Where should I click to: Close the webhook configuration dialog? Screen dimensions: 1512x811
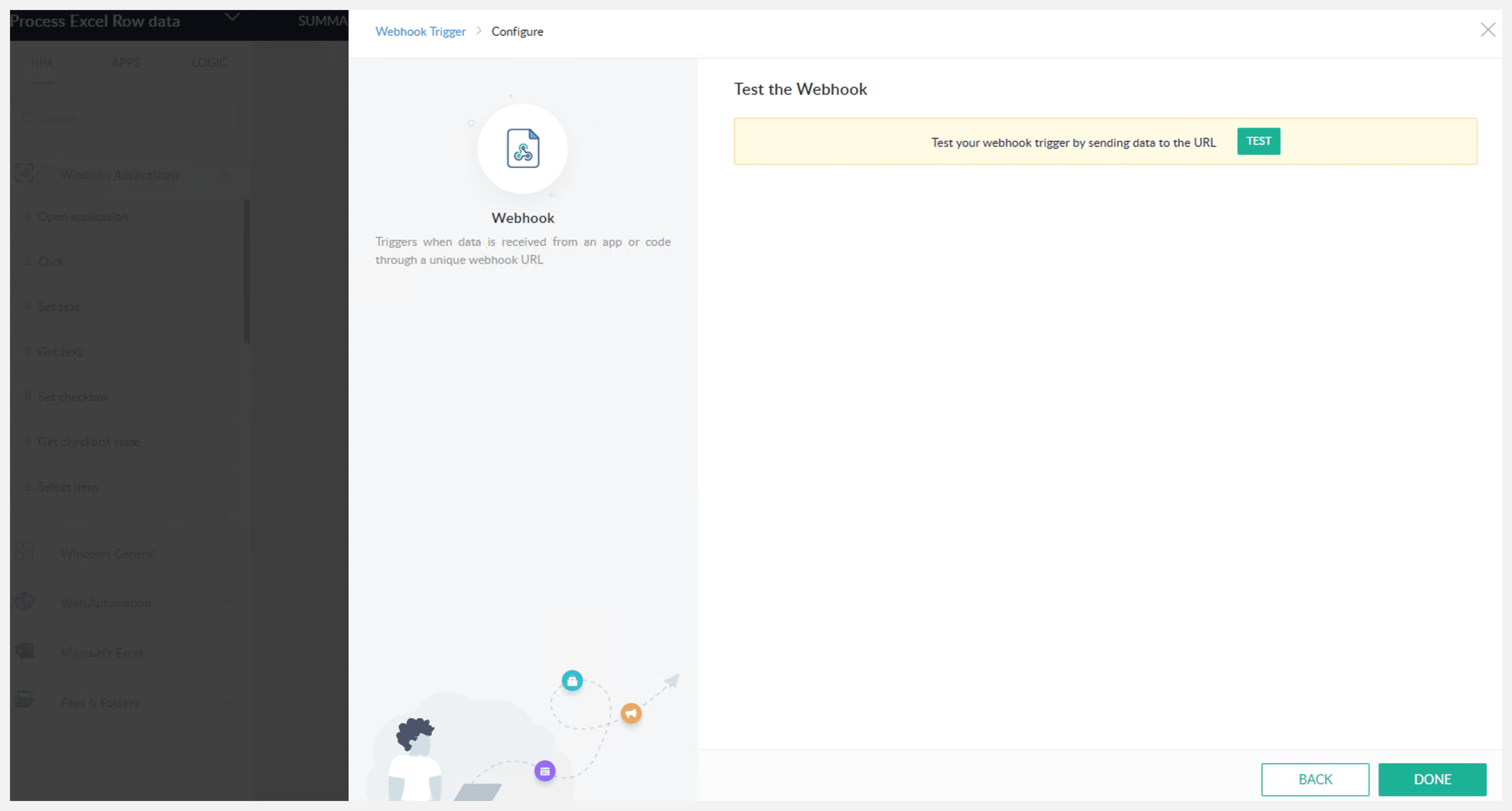click(x=1487, y=30)
